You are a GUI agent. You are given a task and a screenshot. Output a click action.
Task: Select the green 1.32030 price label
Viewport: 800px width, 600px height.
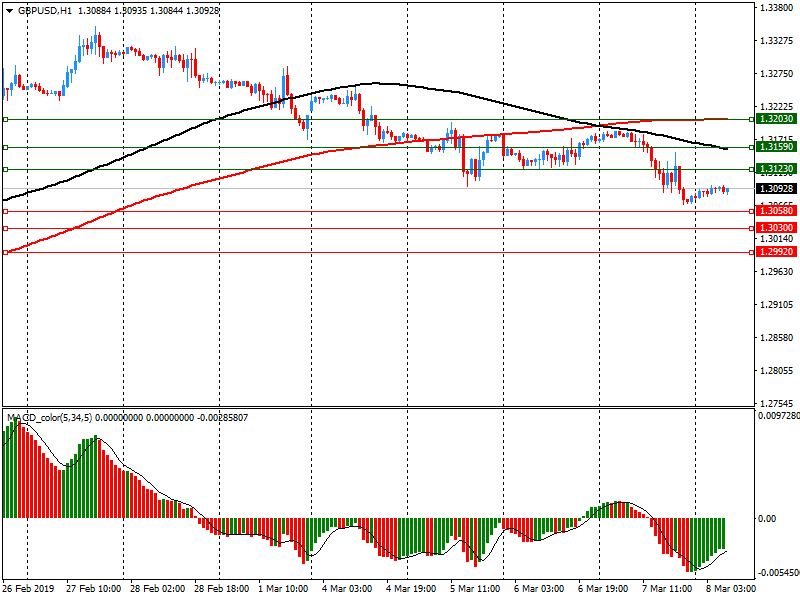[x=776, y=119]
